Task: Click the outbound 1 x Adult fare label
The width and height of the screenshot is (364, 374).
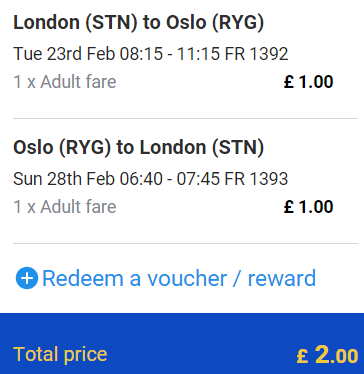Action: coord(65,82)
